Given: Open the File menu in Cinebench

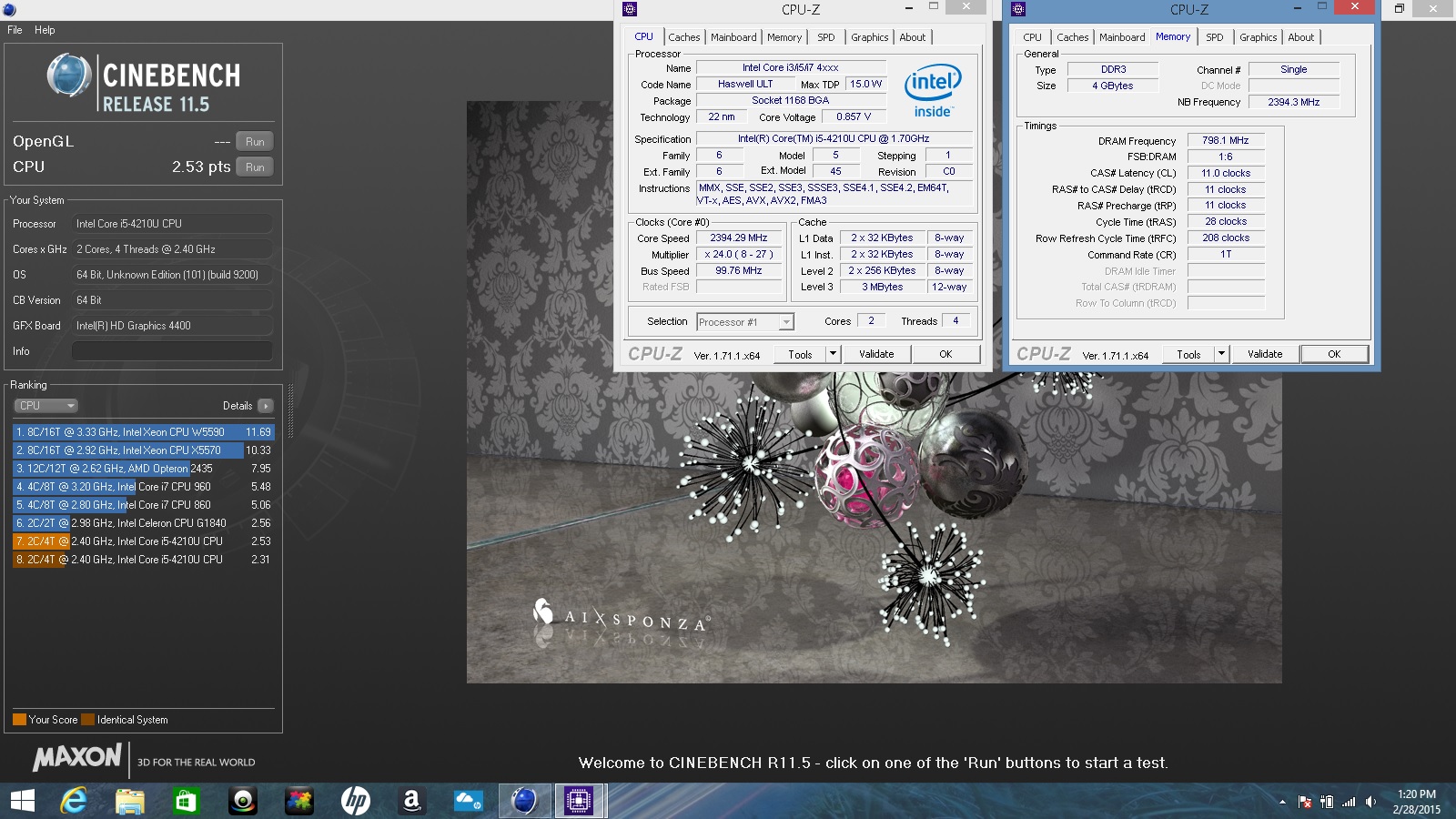Looking at the screenshot, I should (15, 30).
